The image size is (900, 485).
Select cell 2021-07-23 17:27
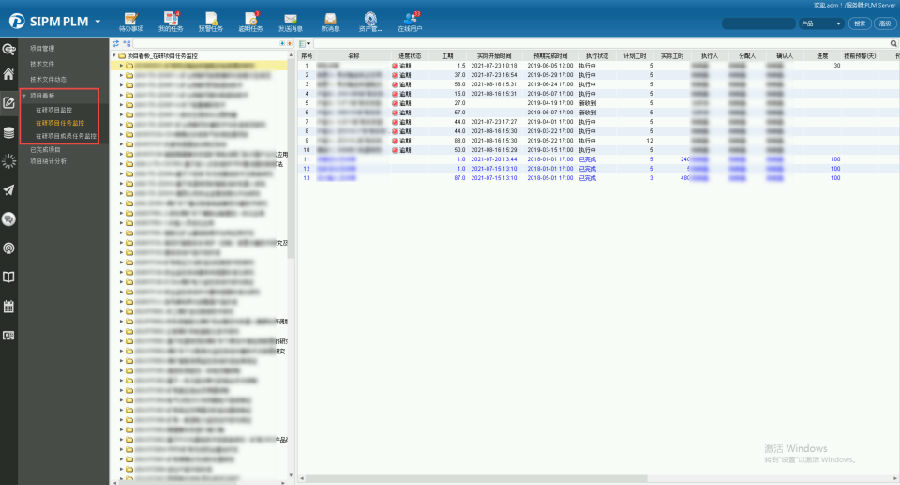pyautogui.click(x=494, y=122)
